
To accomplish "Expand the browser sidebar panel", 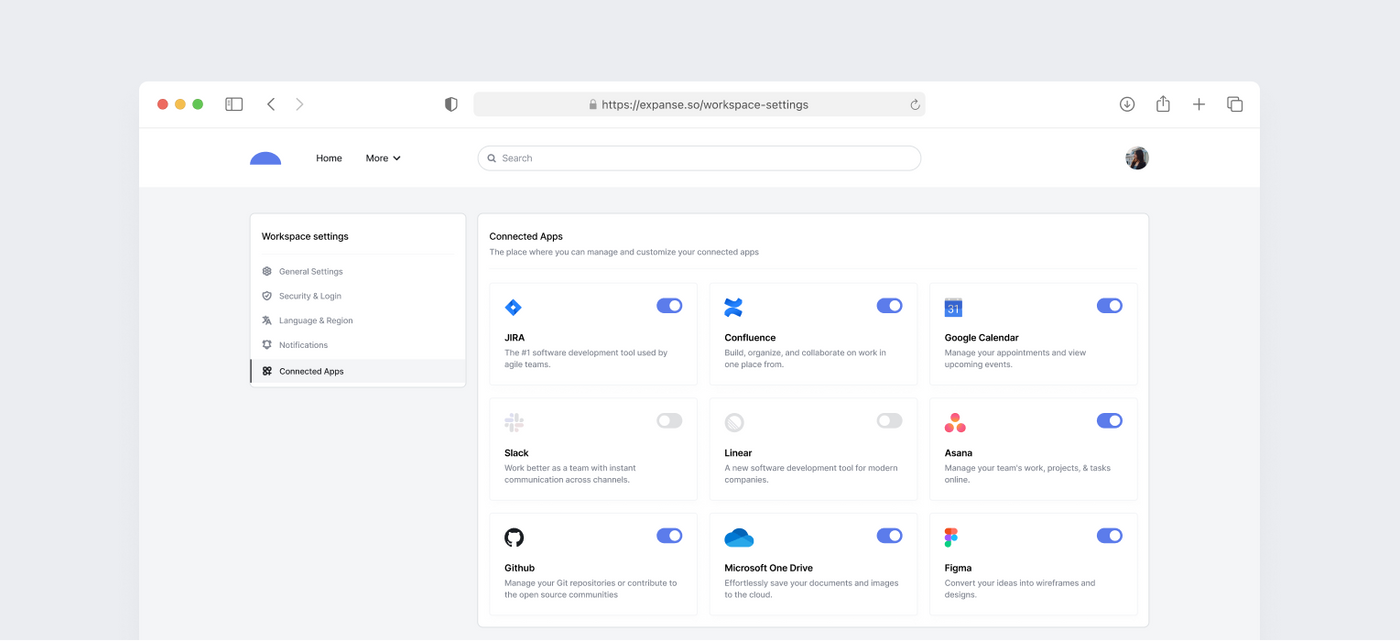I will pos(233,103).
